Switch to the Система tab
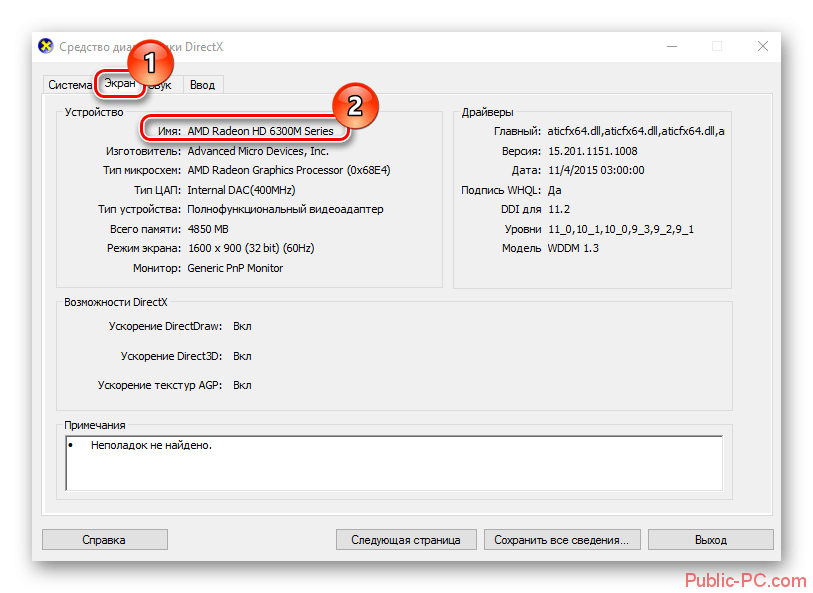This screenshot has height=593, width=813. click(x=70, y=85)
